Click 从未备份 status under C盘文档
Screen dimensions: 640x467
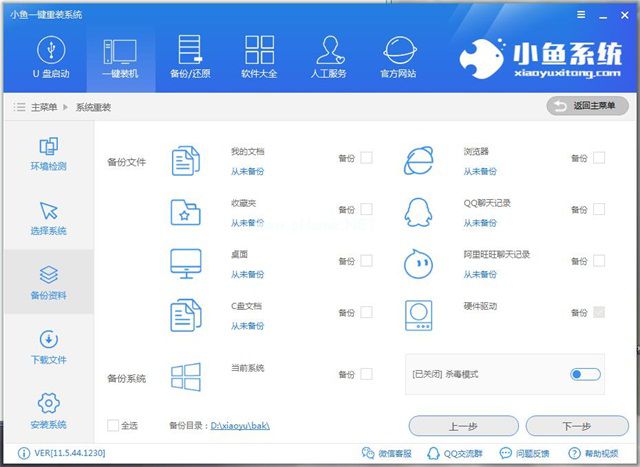click(247, 326)
